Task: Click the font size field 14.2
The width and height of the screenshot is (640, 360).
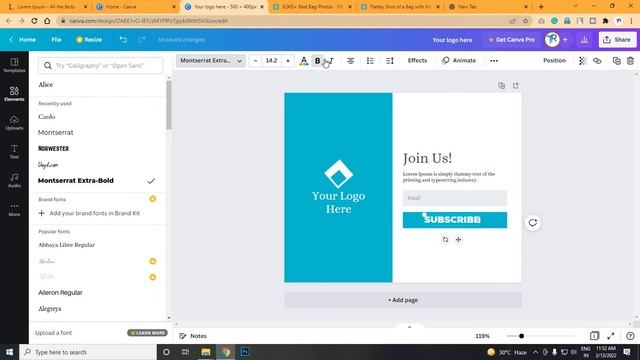Action: point(271,61)
